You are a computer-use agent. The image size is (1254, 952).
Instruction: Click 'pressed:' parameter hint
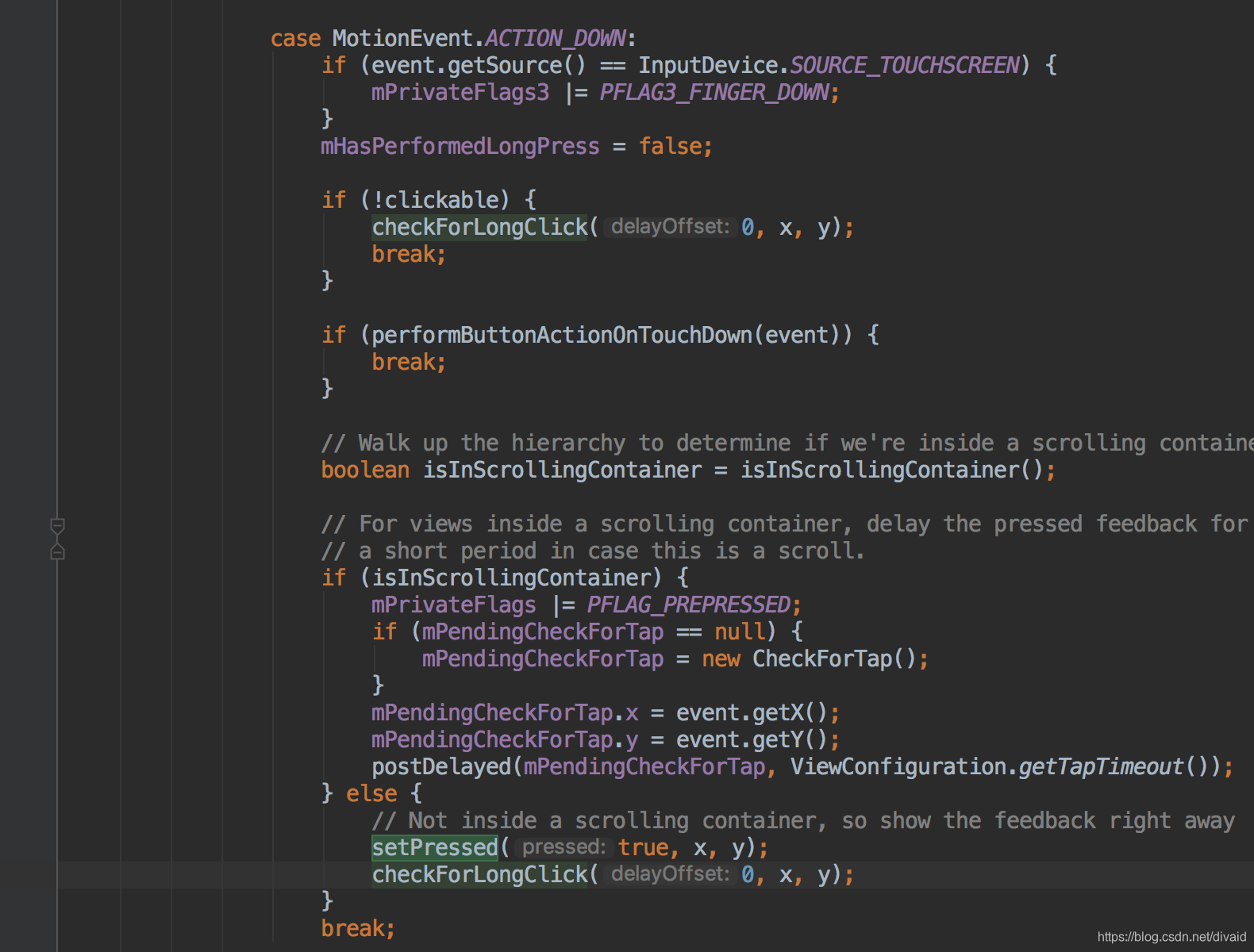pyautogui.click(x=564, y=847)
